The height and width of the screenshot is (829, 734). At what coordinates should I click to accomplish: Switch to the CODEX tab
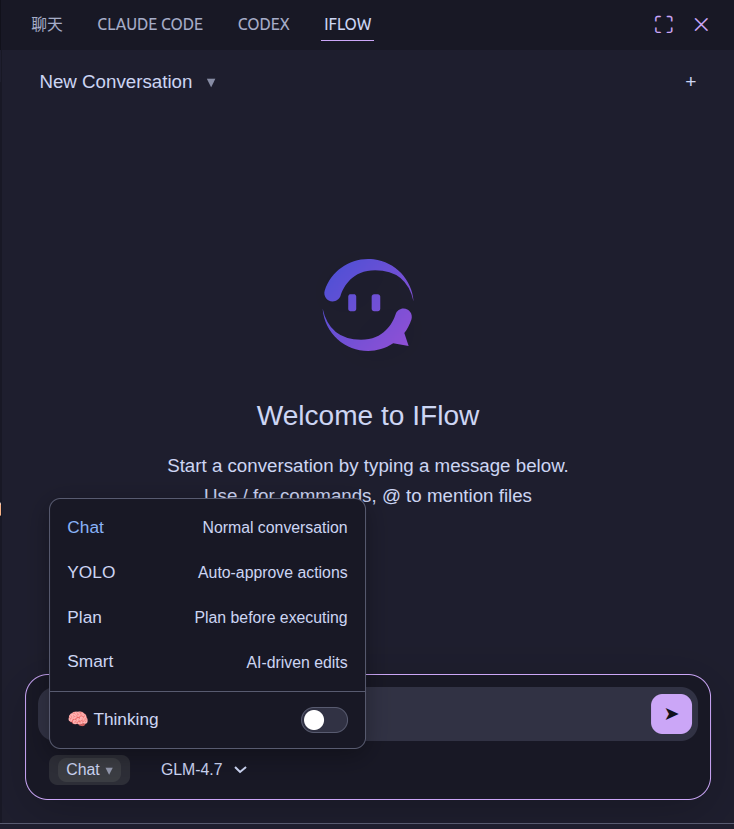pos(263,24)
